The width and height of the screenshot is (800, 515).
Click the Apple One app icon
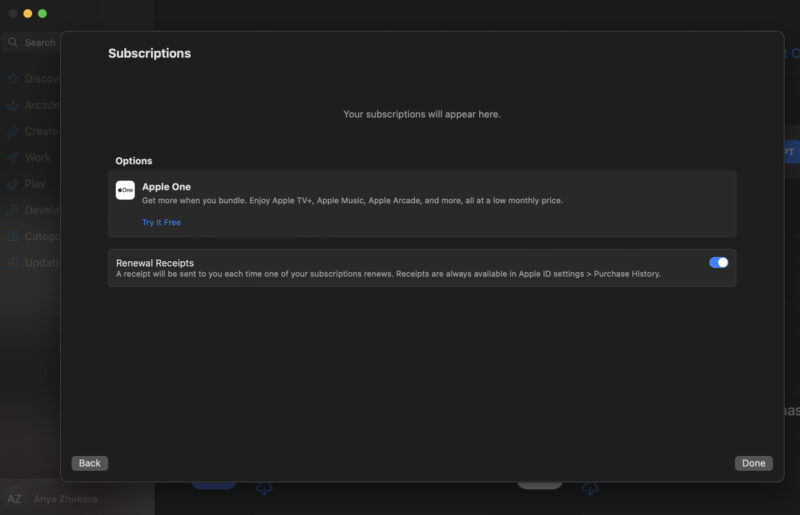tap(125, 190)
